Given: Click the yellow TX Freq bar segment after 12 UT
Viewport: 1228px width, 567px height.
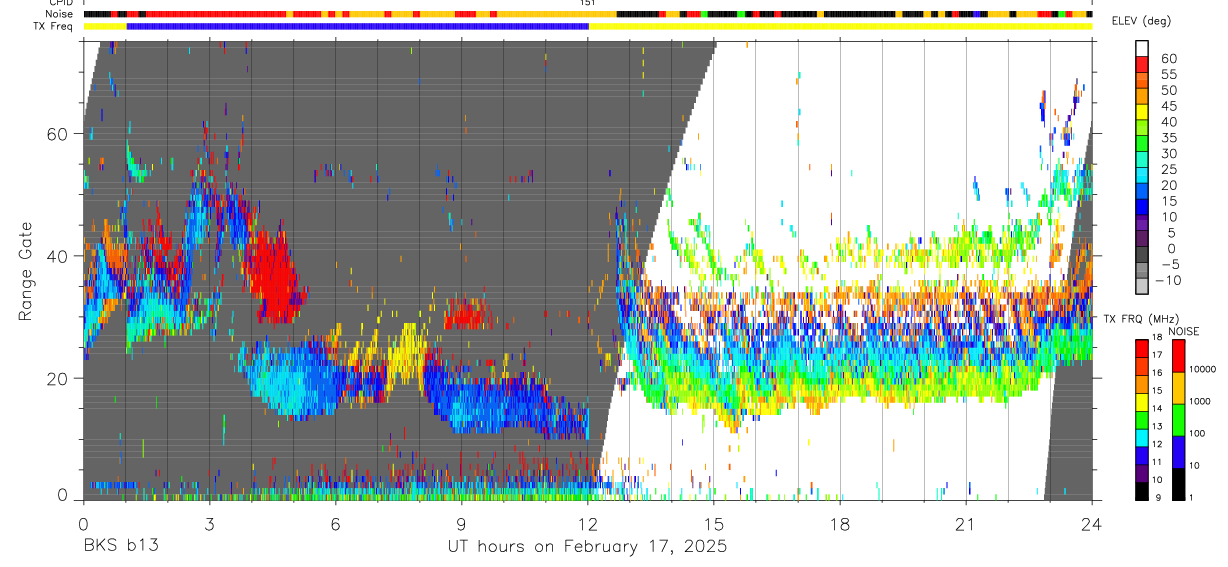Looking at the screenshot, I should pos(840,25).
